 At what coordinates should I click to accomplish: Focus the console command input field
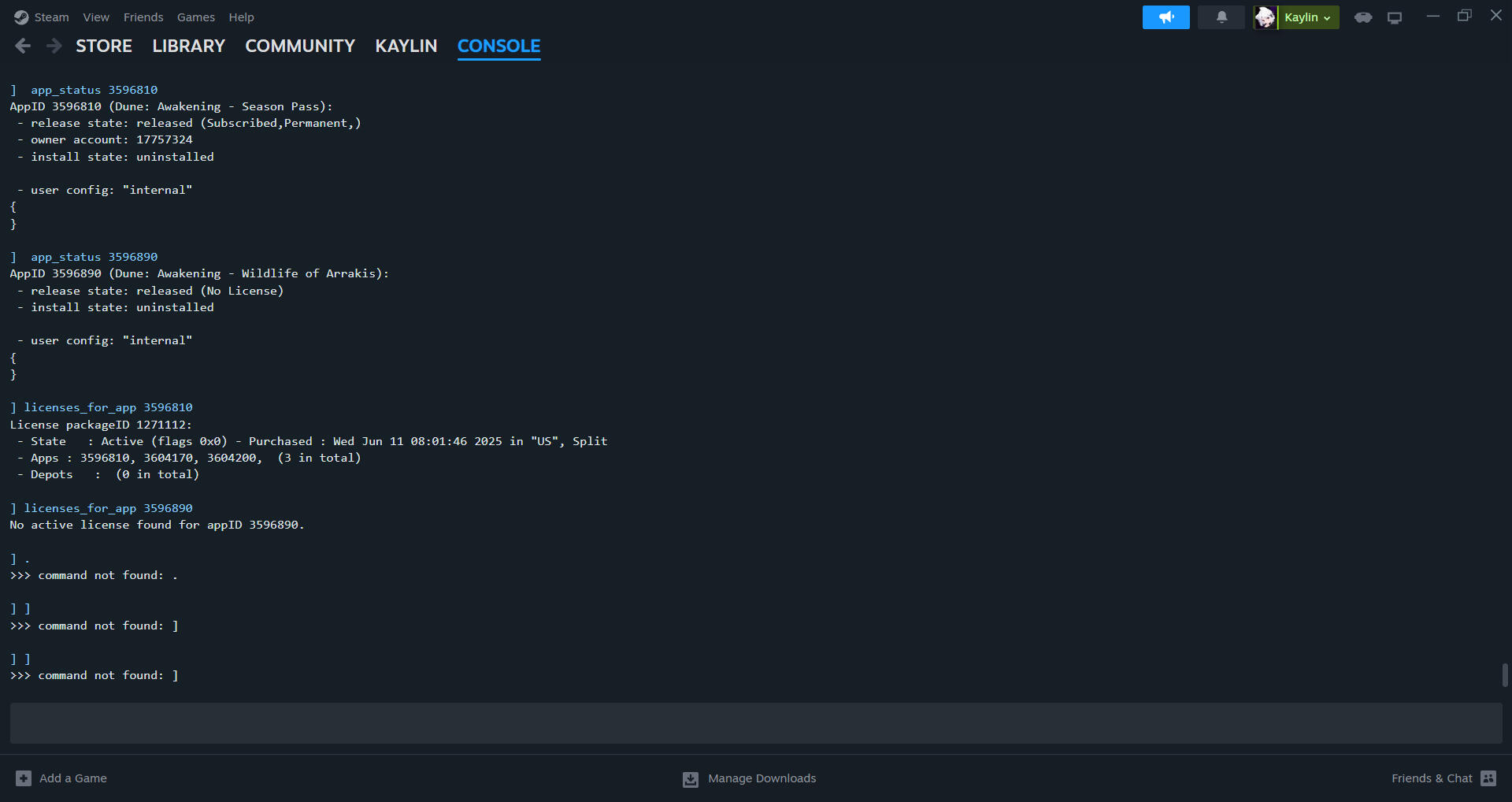tap(756, 723)
